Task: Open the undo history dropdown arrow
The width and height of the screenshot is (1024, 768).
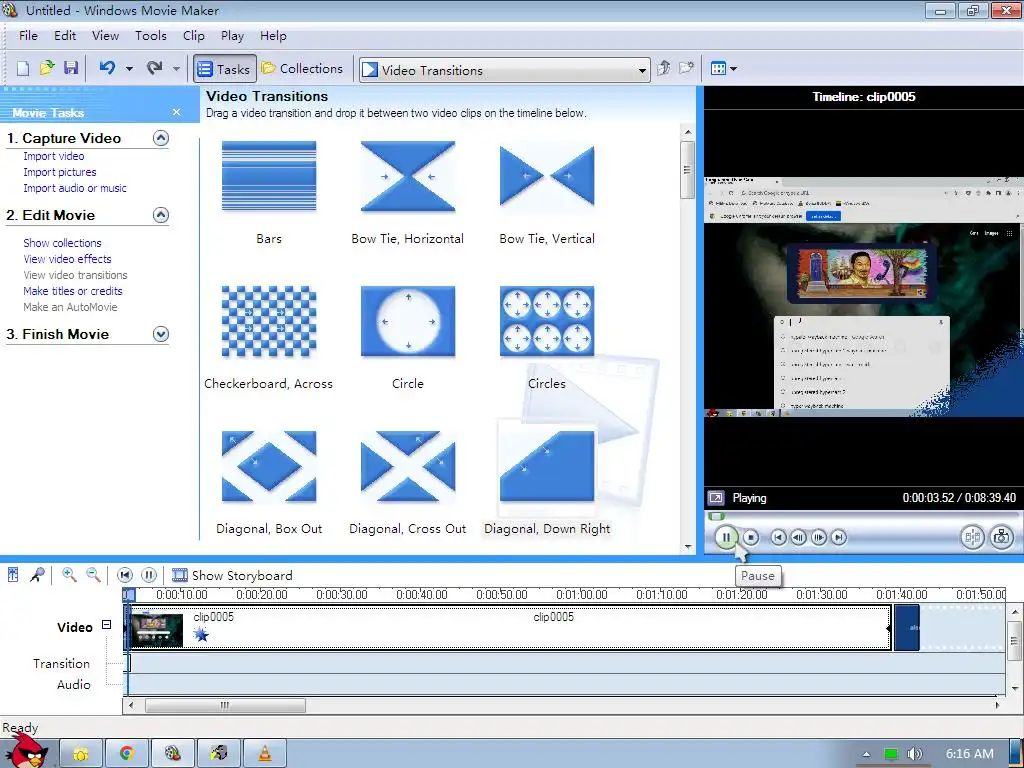Action: point(129,69)
